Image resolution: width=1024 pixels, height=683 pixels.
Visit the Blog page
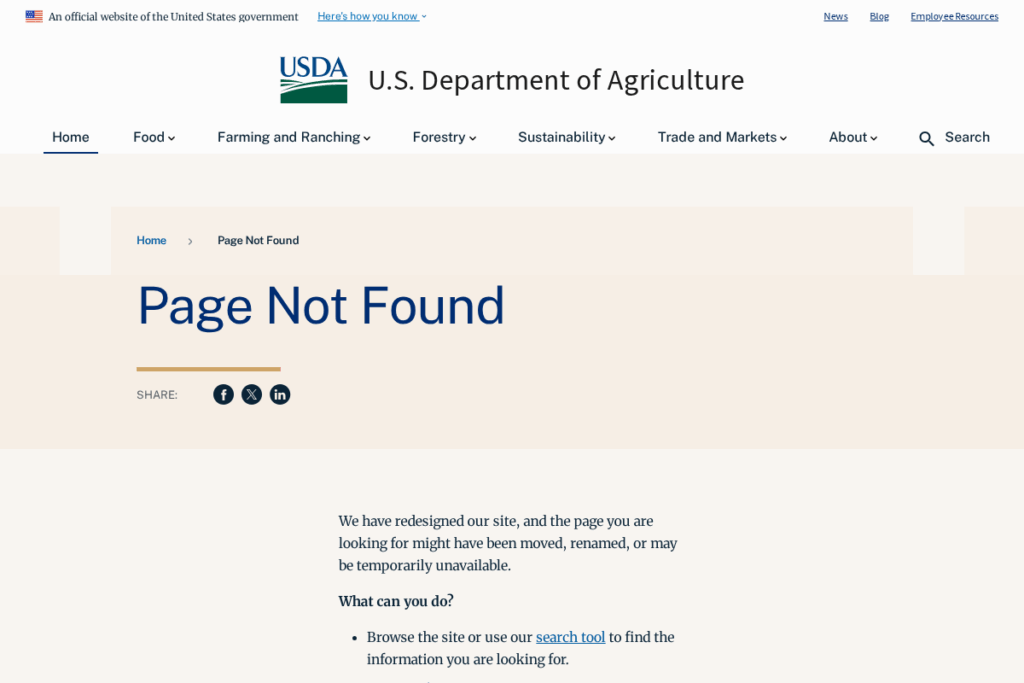click(x=879, y=16)
